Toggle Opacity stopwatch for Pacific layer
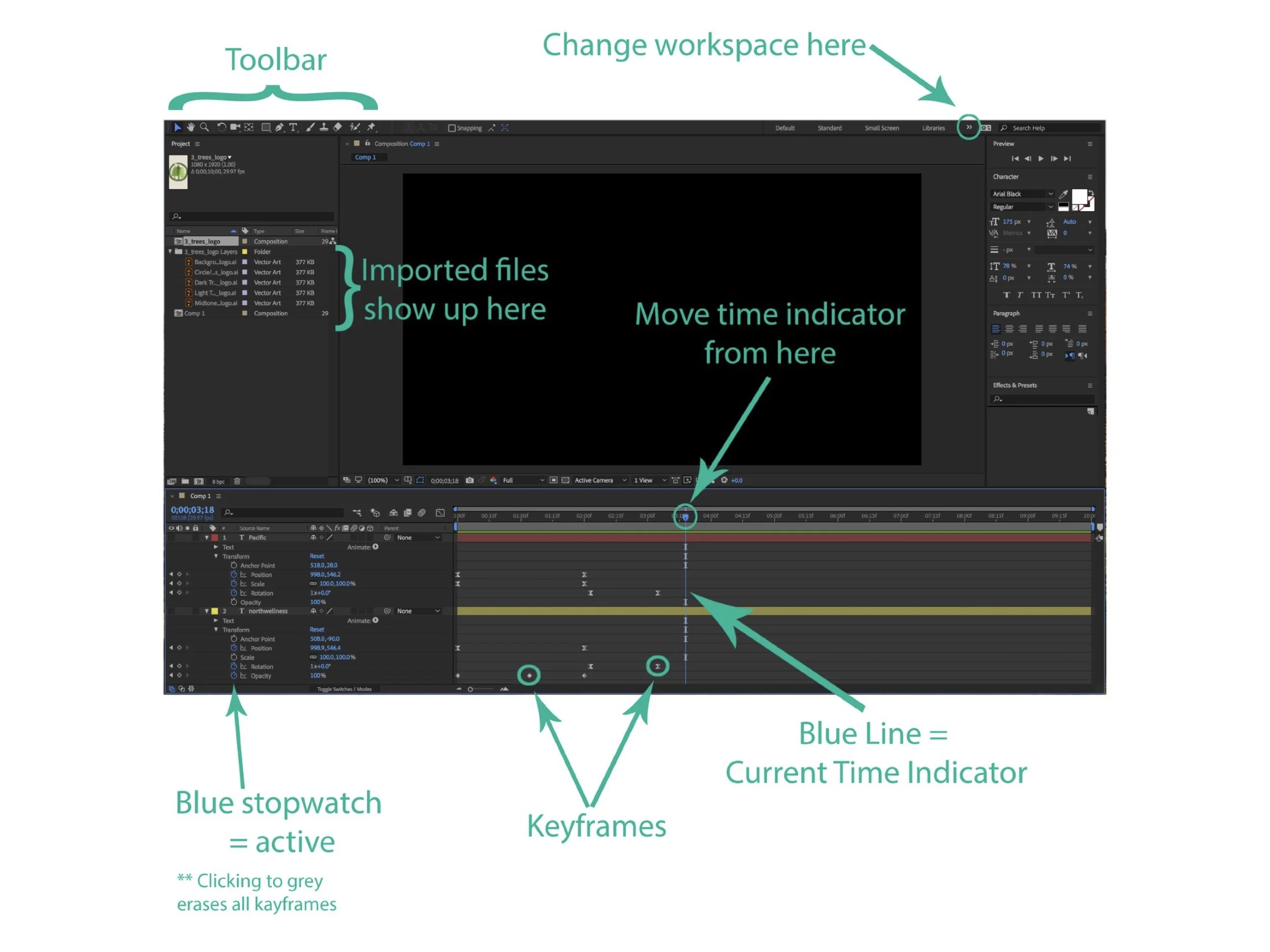The width and height of the screenshot is (1270, 952). 234,602
